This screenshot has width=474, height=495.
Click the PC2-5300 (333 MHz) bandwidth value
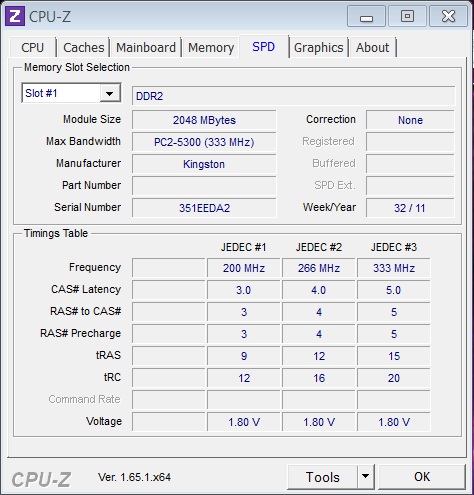204,142
